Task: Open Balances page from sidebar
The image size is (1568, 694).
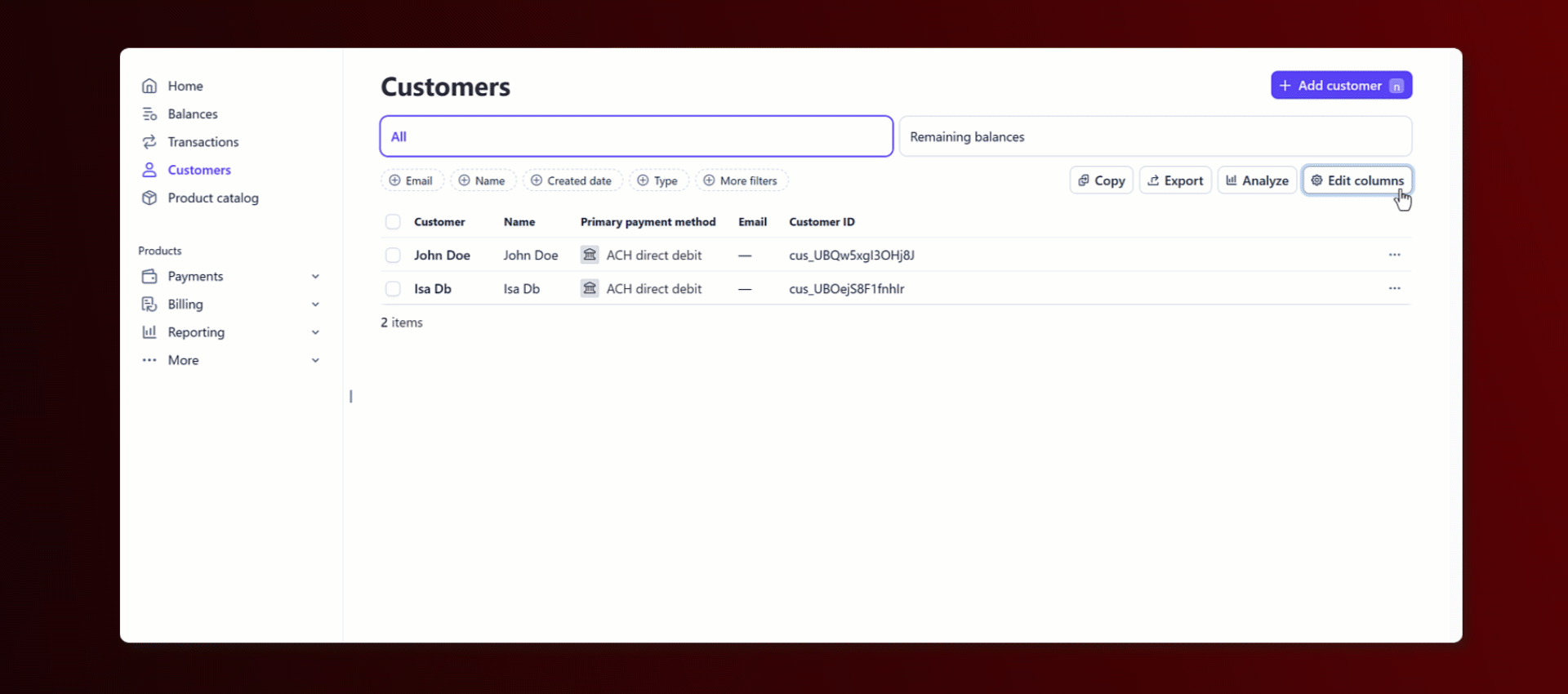Action: [193, 113]
